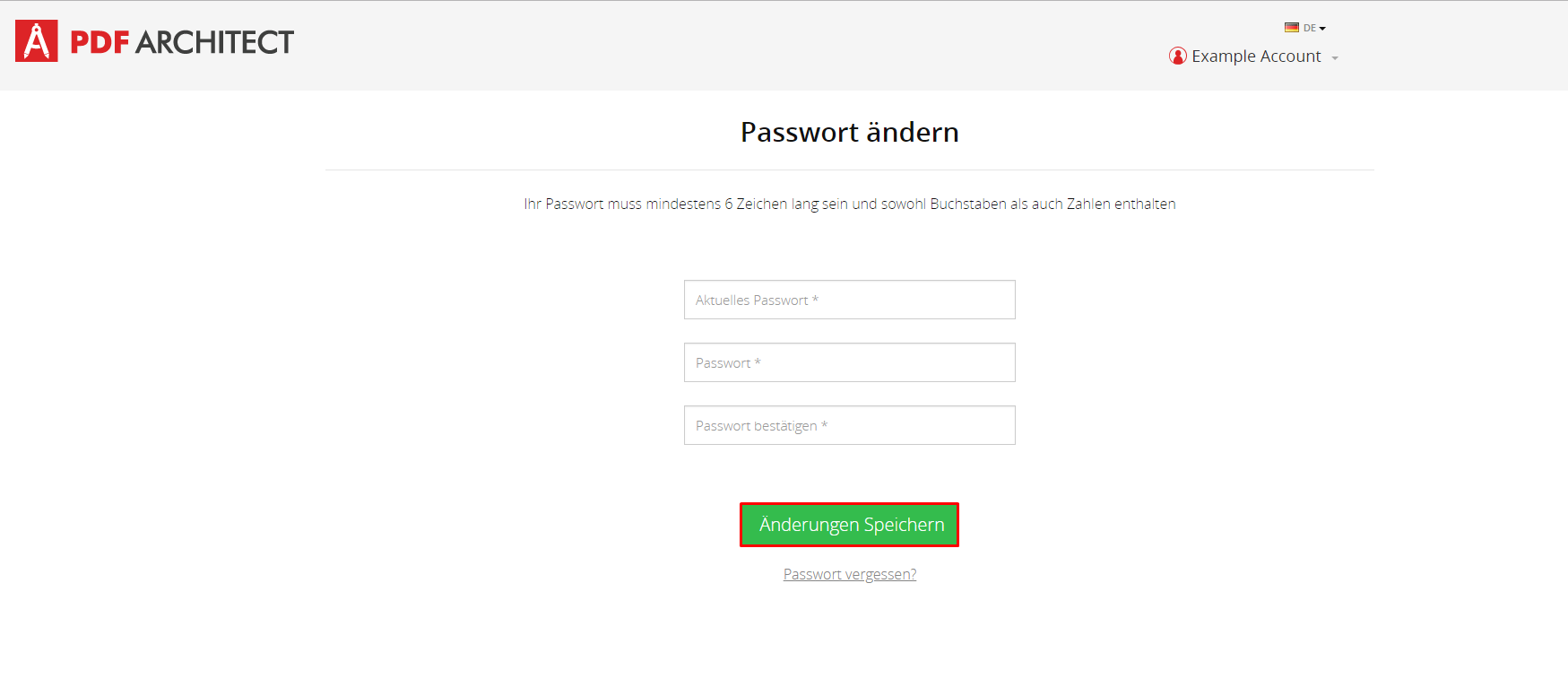Click the red user avatar icon
Image resolution: width=1568 pixels, height=679 pixels.
point(1178,57)
